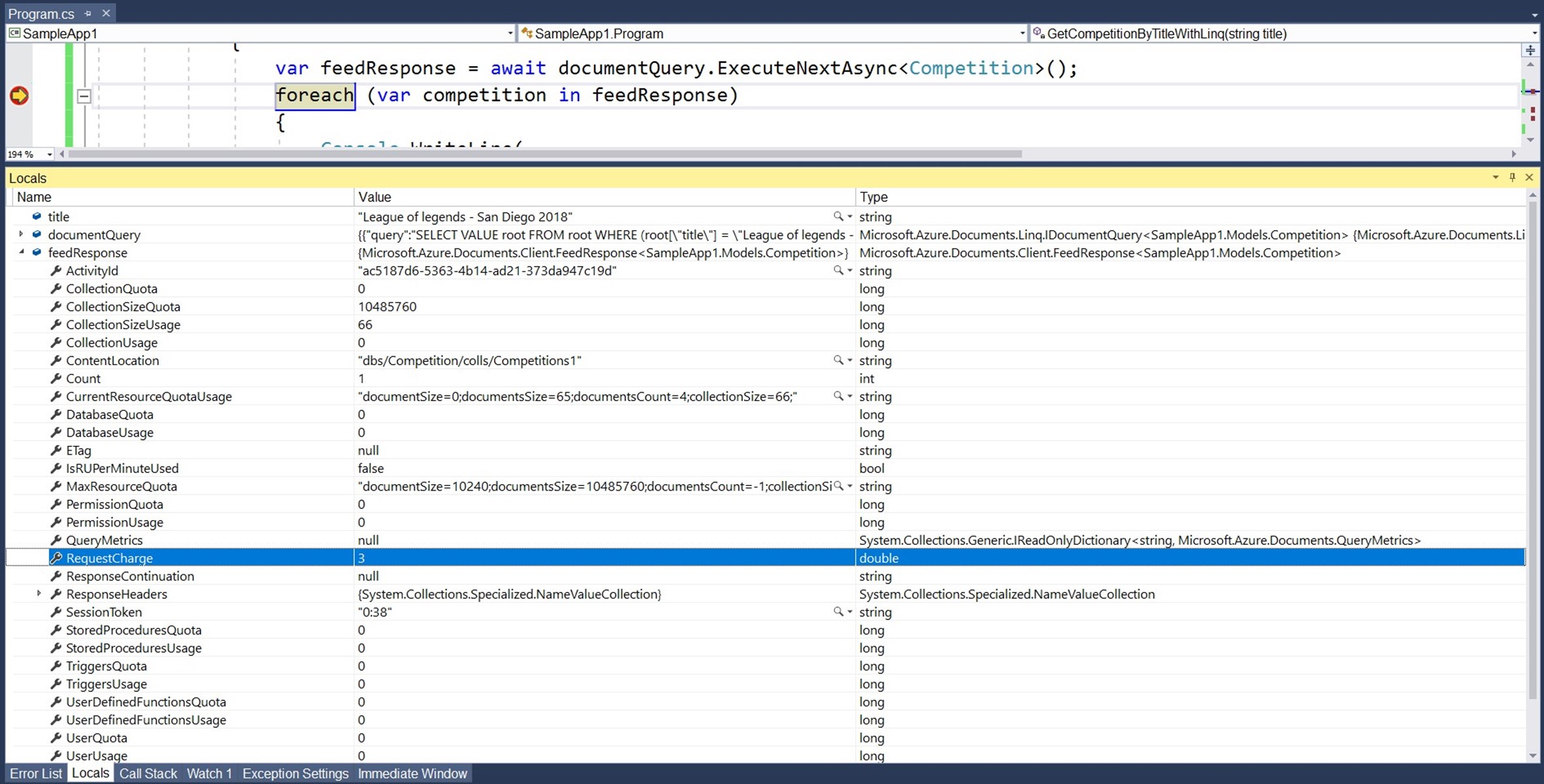This screenshot has width=1544, height=784.
Task: Toggle the pin on the Program.cs document tab
Action: [x=87, y=12]
